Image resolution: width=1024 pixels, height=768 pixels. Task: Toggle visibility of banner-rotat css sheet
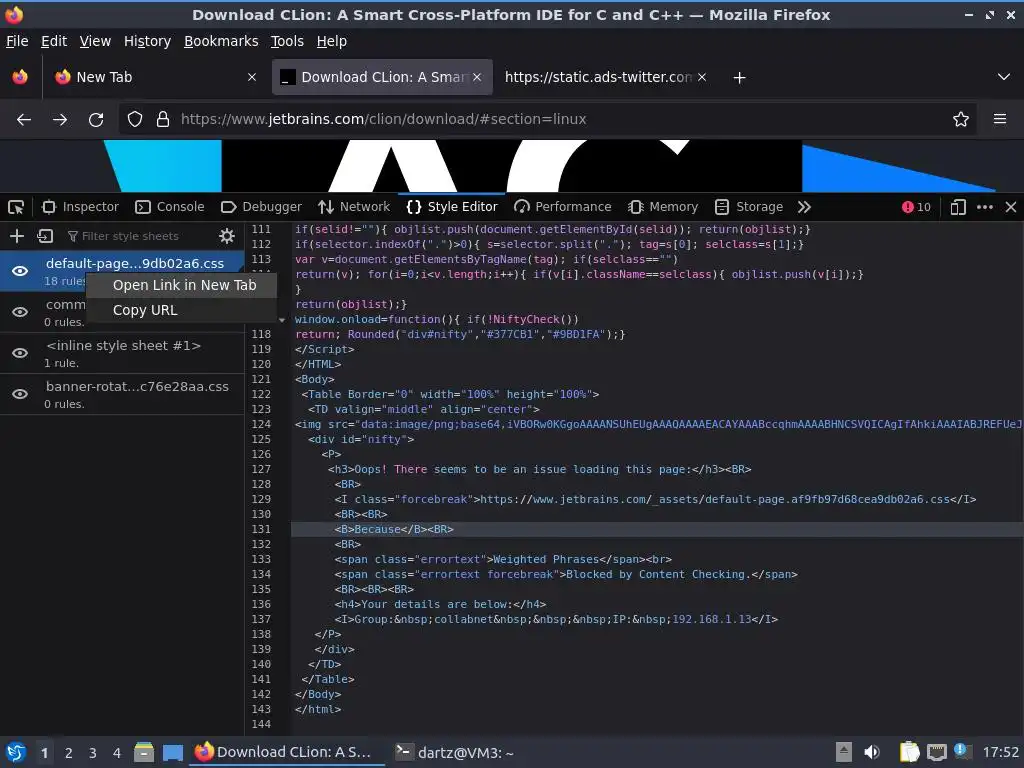(x=20, y=394)
